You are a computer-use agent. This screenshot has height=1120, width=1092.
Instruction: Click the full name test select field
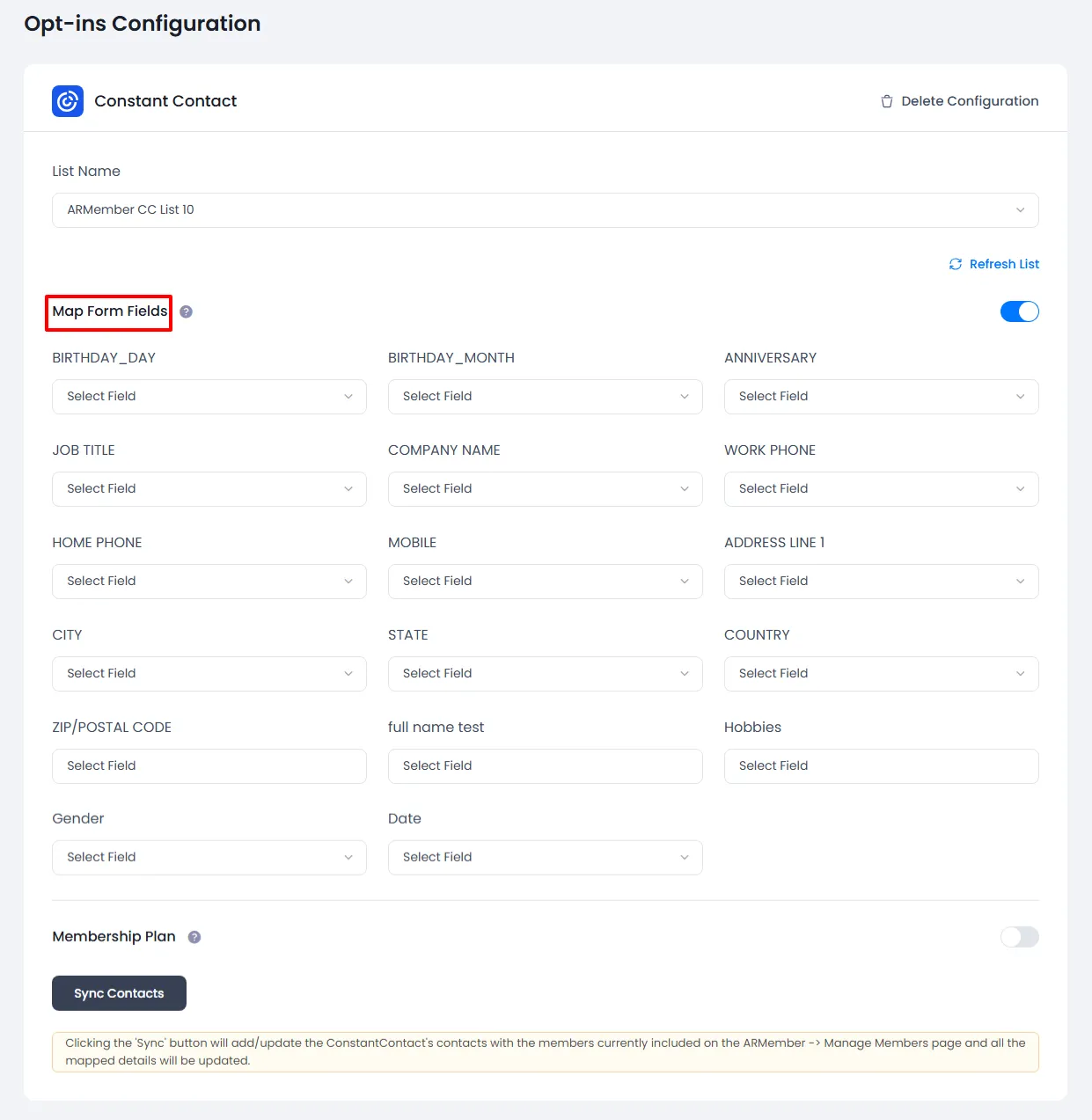[545, 766]
